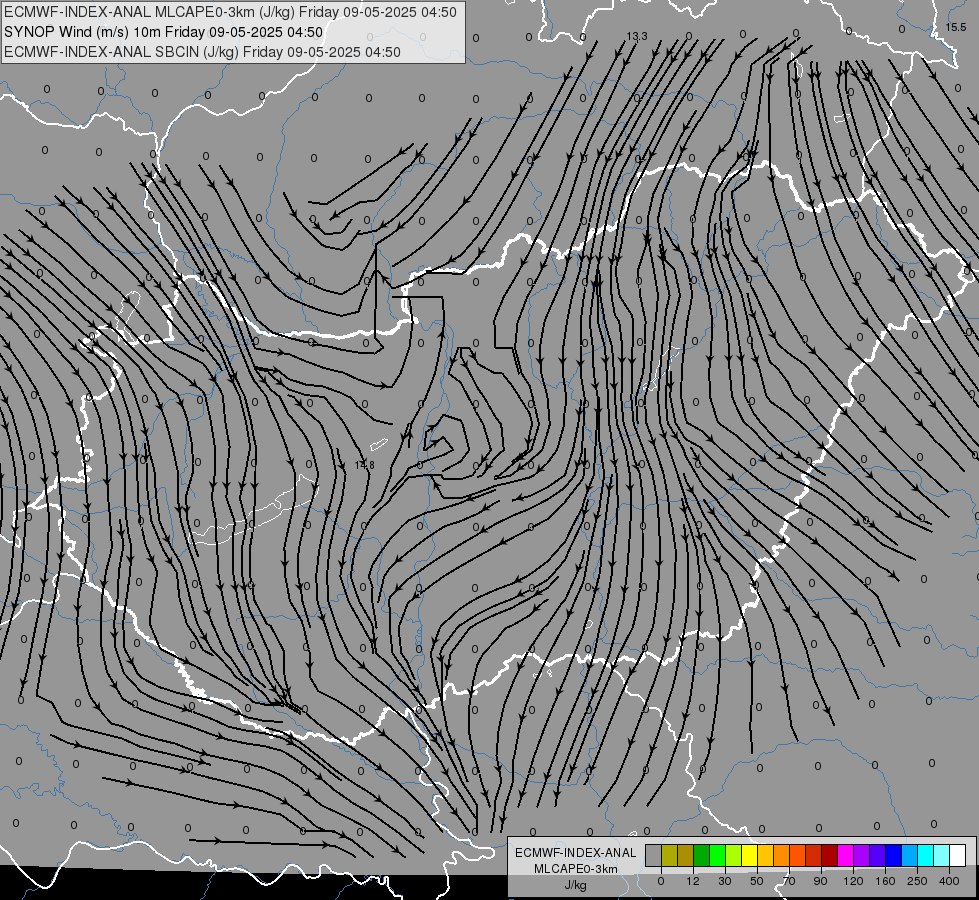Click the 250 tick label in legend

[x=917, y=881]
